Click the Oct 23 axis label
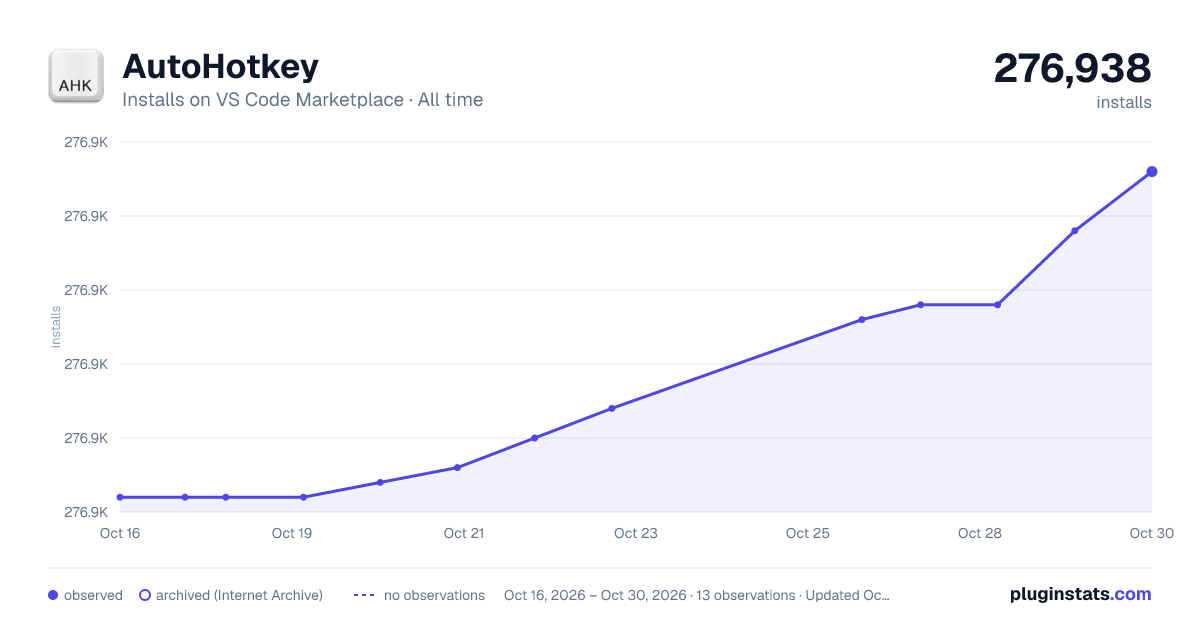Screen dimensions: 1200x630 click(636, 533)
